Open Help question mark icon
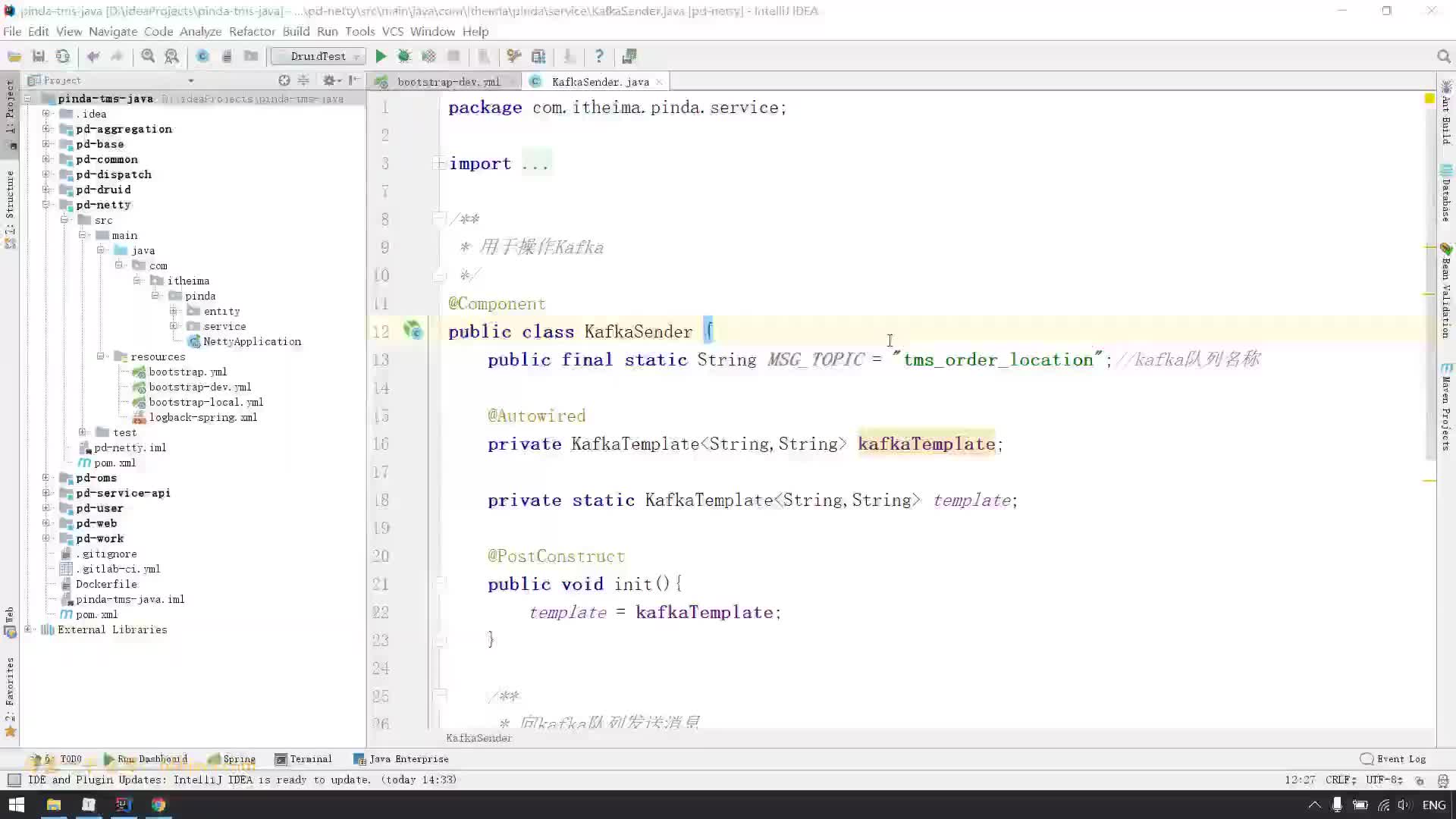Image resolution: width=1456 pixels, height=819 pixels. 599,56
